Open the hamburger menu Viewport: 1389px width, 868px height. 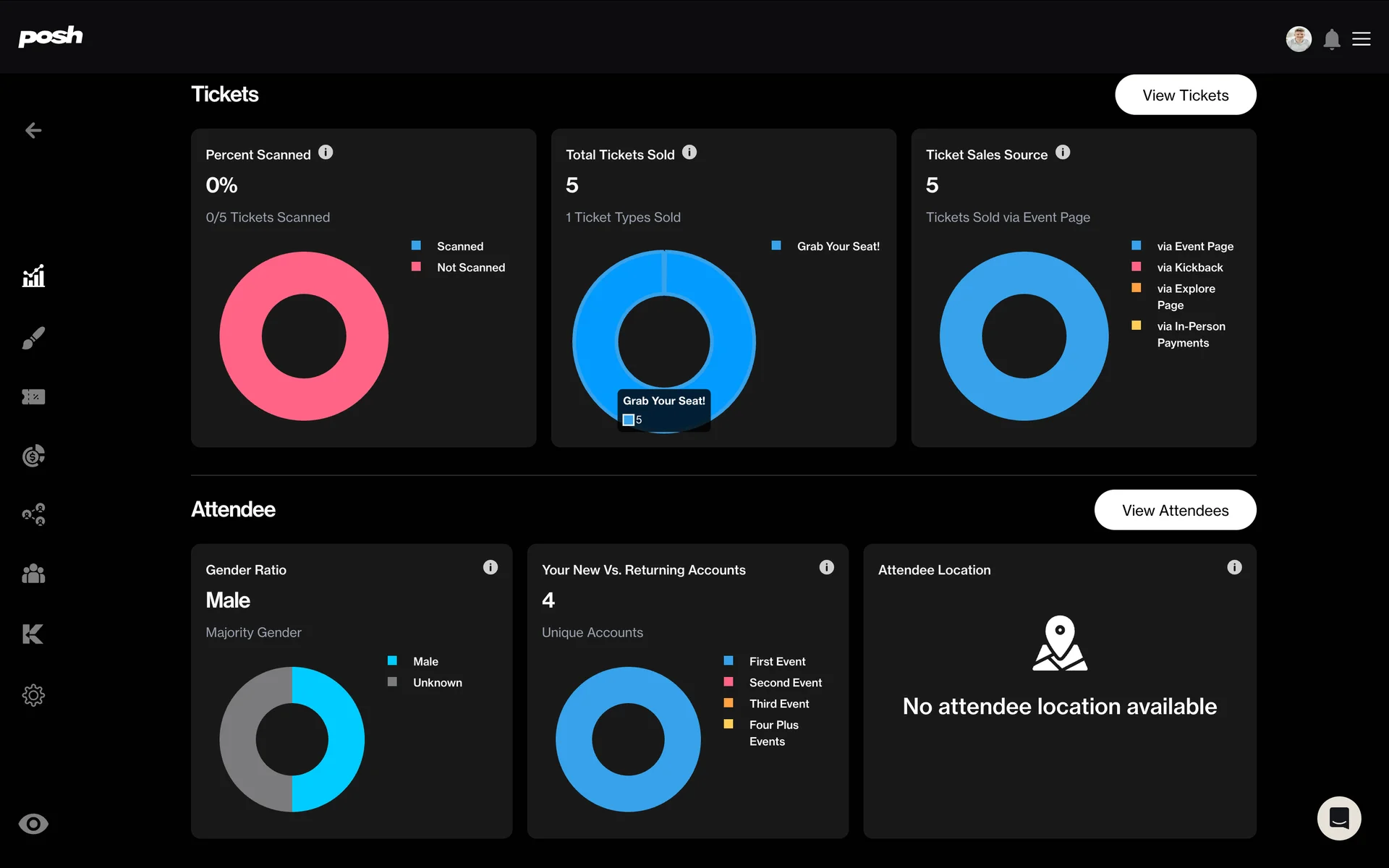click(x=1362, y=39)
